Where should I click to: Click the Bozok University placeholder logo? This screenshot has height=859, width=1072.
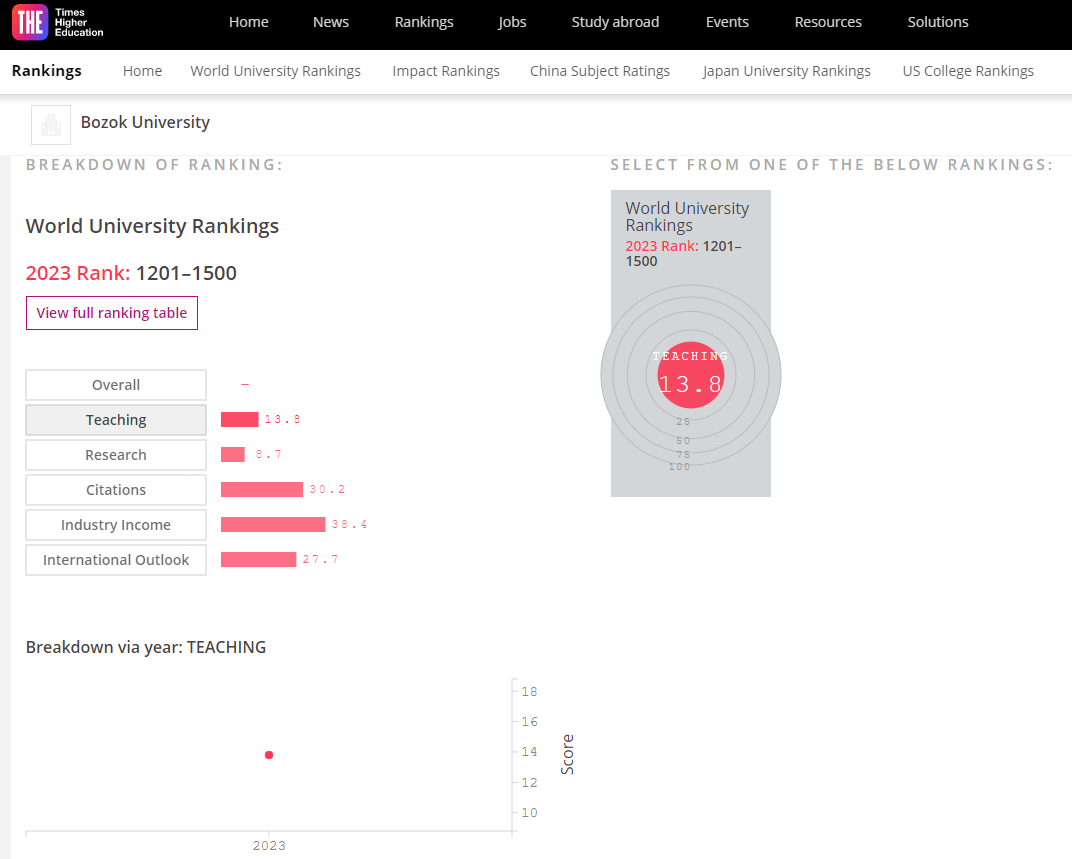[x=51, y=124]
